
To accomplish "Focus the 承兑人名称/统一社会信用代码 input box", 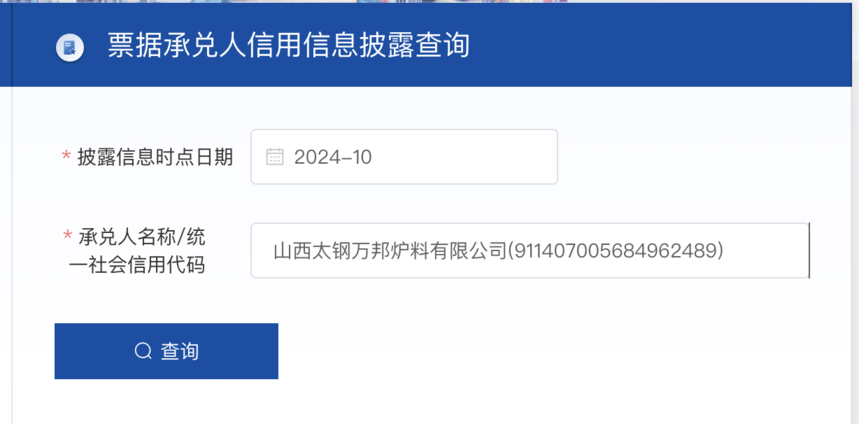I will pyautogui.click(x=530, y=250).
